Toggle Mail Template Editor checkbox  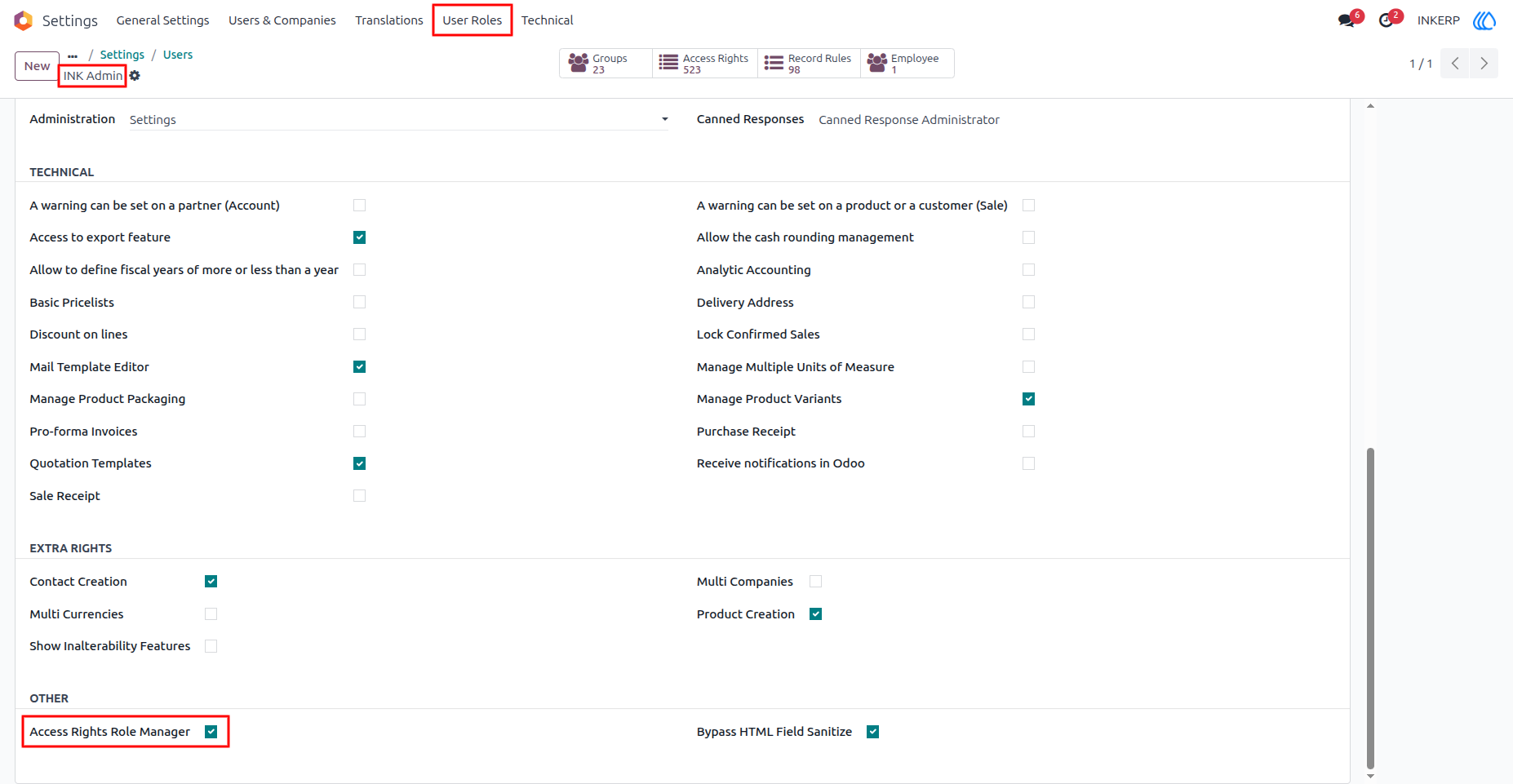[x=359, y=367]
